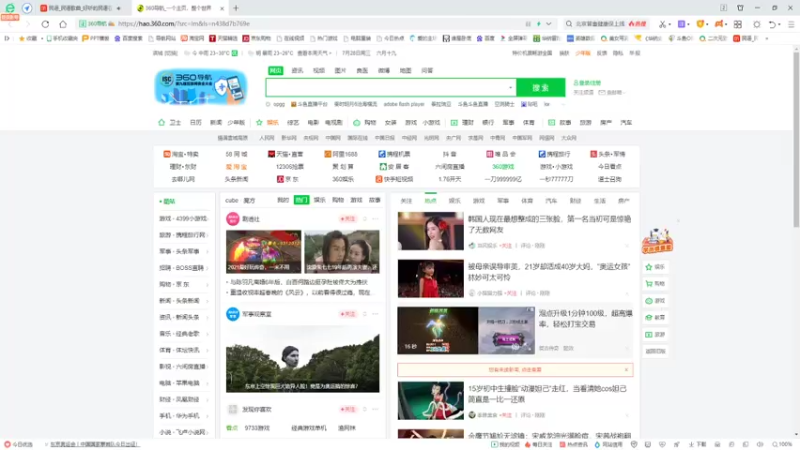Close the 360导航 tab

click(222, 8)
